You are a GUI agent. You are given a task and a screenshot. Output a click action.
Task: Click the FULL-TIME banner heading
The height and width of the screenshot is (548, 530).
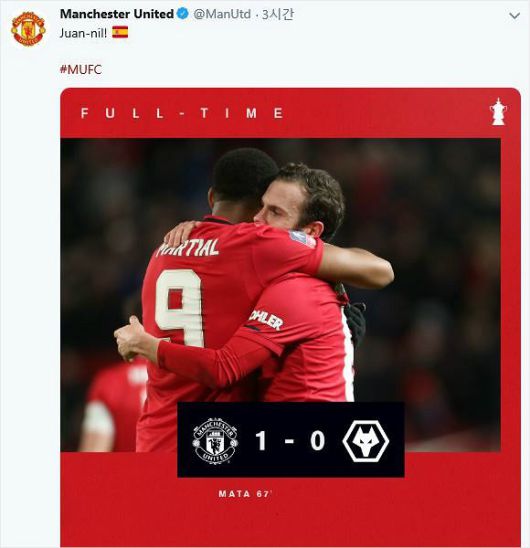pyautogui.click(x=182, y=113)
